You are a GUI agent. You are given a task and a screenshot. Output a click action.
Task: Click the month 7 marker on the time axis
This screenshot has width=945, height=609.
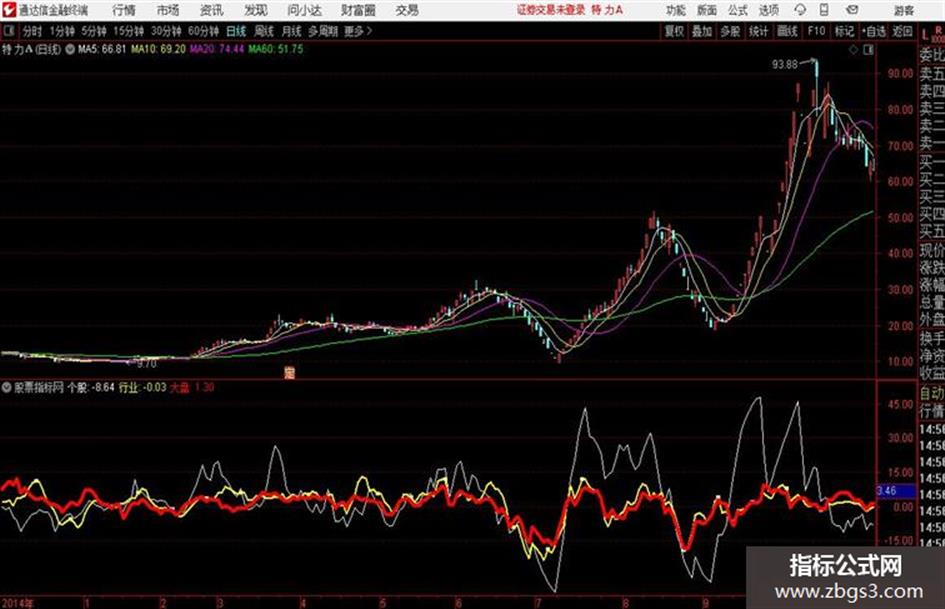click(x=538, y=602)
